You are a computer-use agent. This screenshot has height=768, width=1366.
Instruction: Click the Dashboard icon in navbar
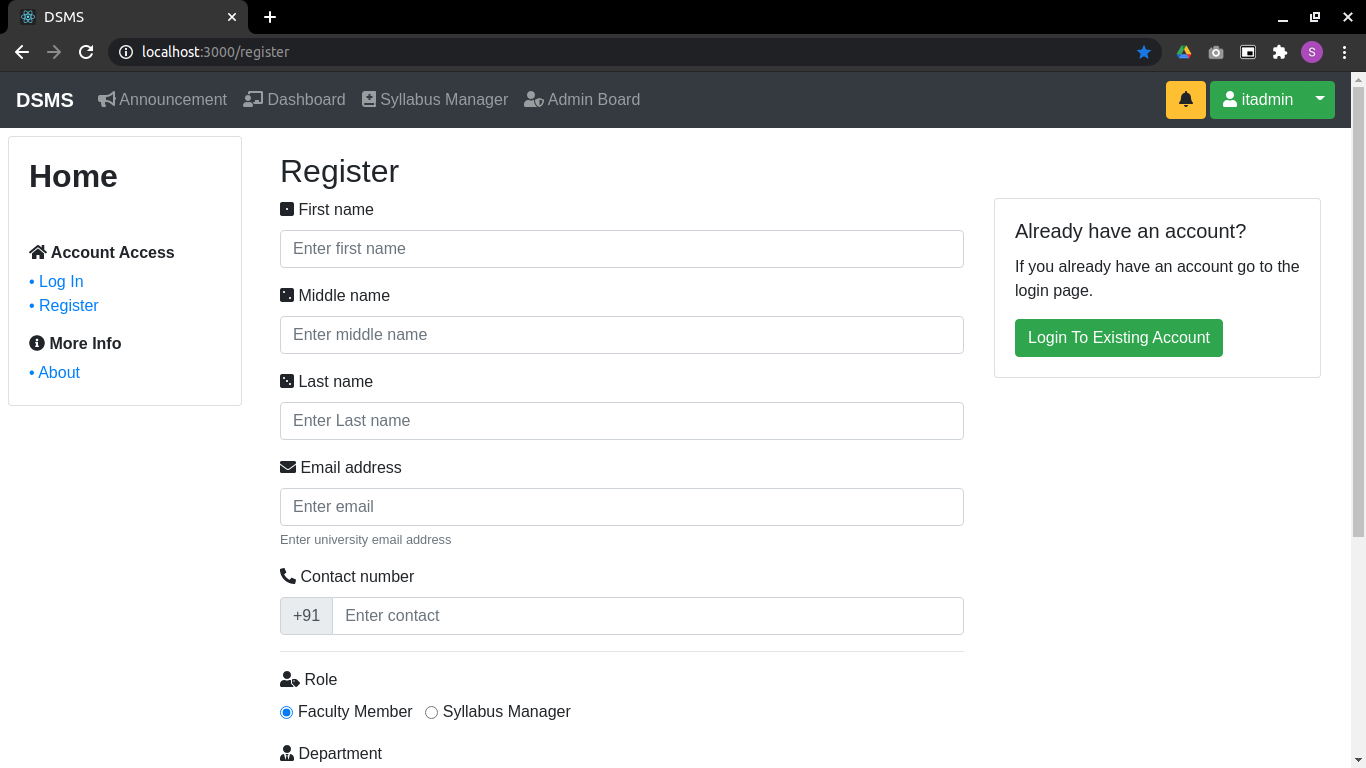(252, 99)
